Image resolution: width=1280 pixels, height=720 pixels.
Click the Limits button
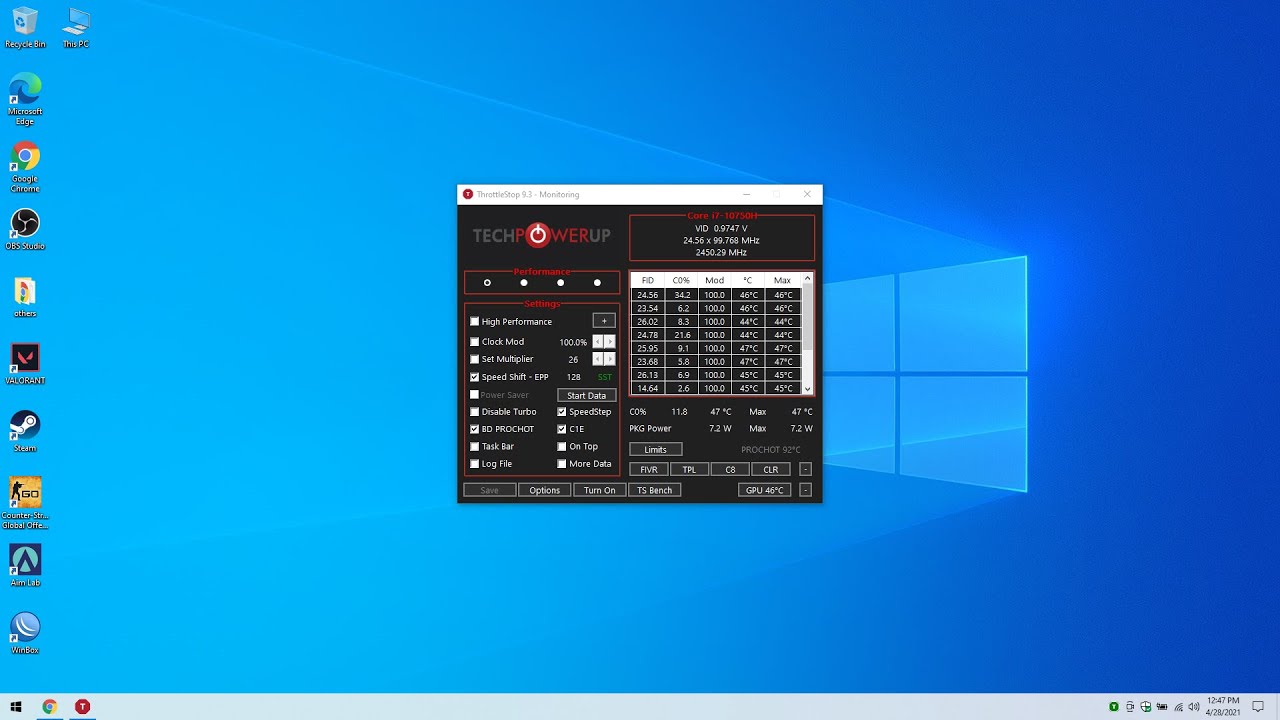655,450
